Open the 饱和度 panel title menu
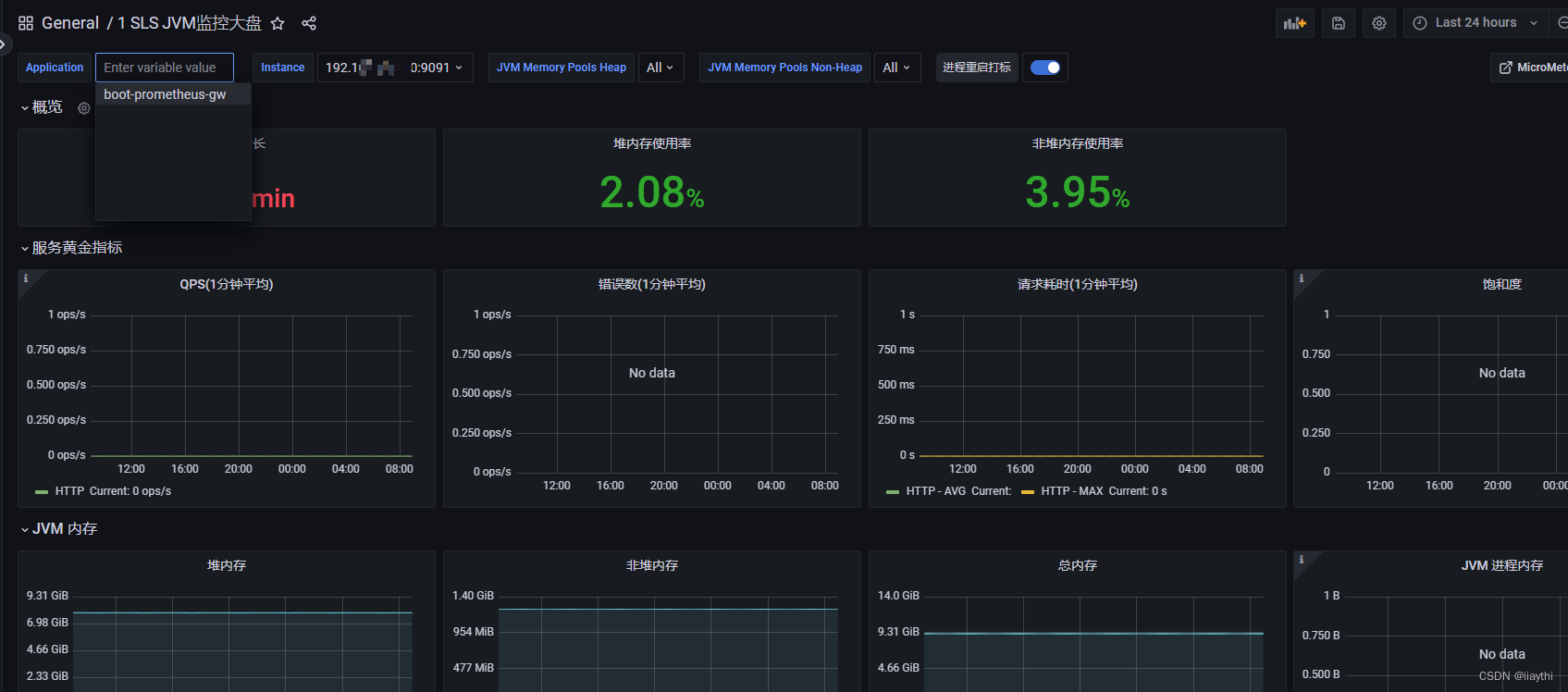The width and height of the screenshot is (1568, 692). point(1502,284)
